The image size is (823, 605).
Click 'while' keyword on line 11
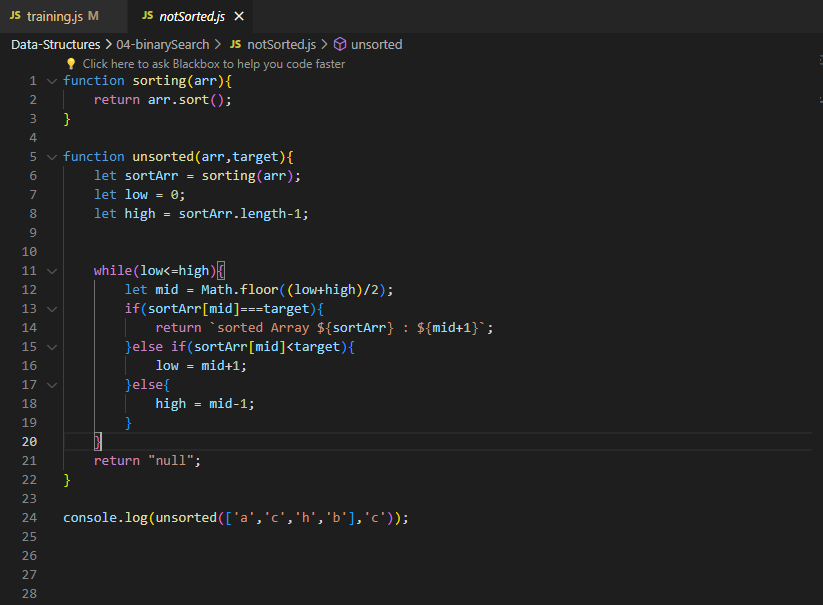(113, 271)
